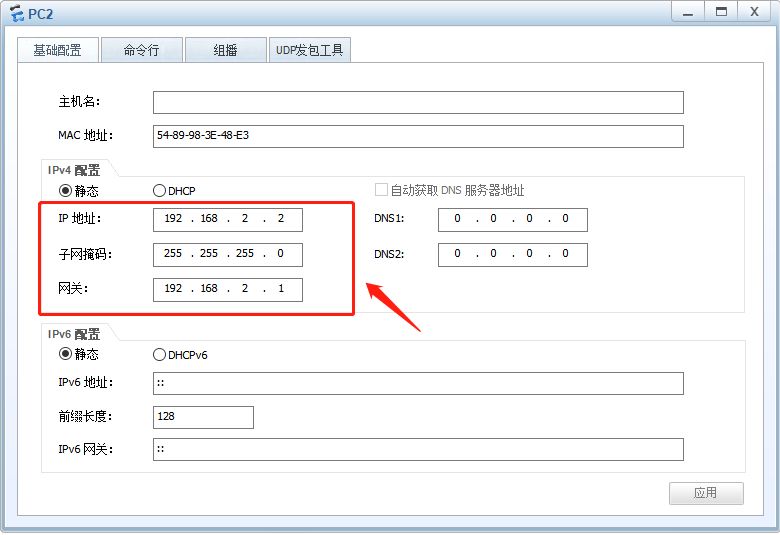Select the DHCPv6 radio button
This screenshot has height=535, width=780.
[159, 354]
